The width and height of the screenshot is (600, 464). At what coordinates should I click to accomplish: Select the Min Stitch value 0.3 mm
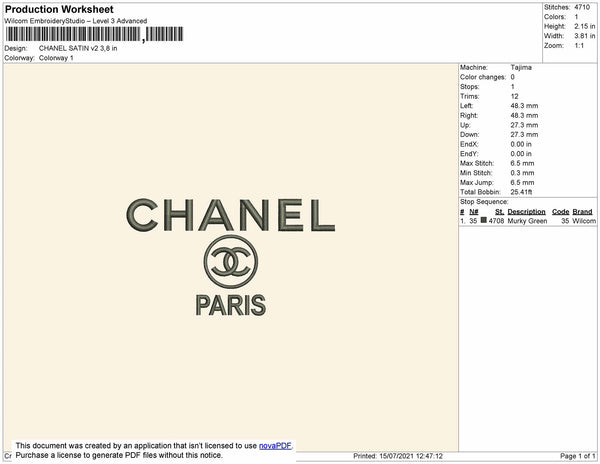pyautogui.click(x=522, y=173)
